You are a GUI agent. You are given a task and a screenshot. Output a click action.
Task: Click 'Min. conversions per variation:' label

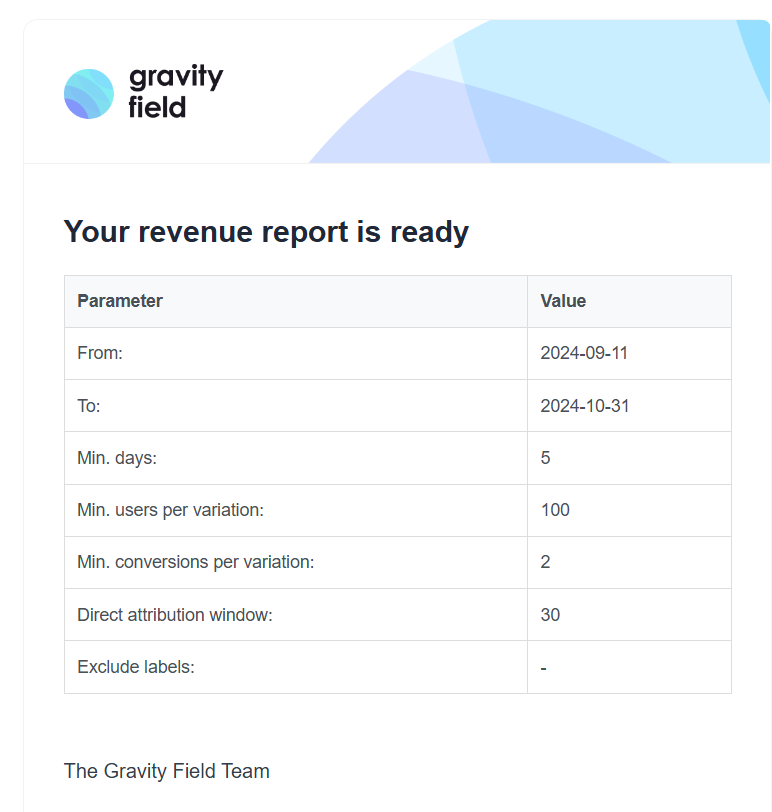195,562
